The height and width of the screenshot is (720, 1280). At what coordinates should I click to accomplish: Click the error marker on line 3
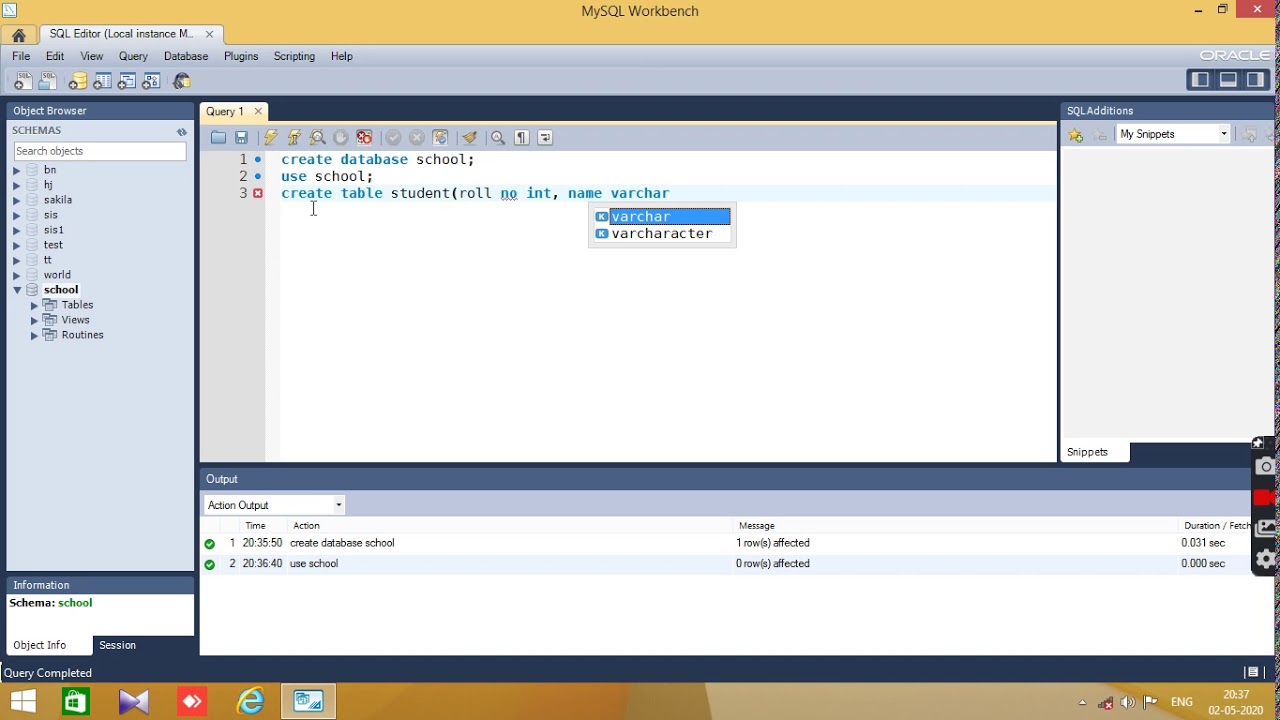(x=258, y=193)
